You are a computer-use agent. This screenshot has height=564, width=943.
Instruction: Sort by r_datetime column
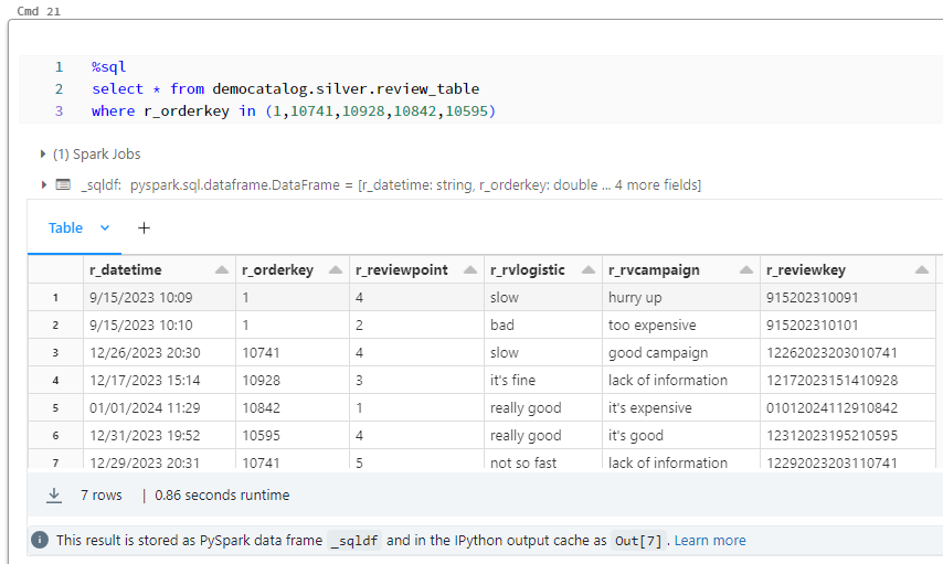point(221,270)
